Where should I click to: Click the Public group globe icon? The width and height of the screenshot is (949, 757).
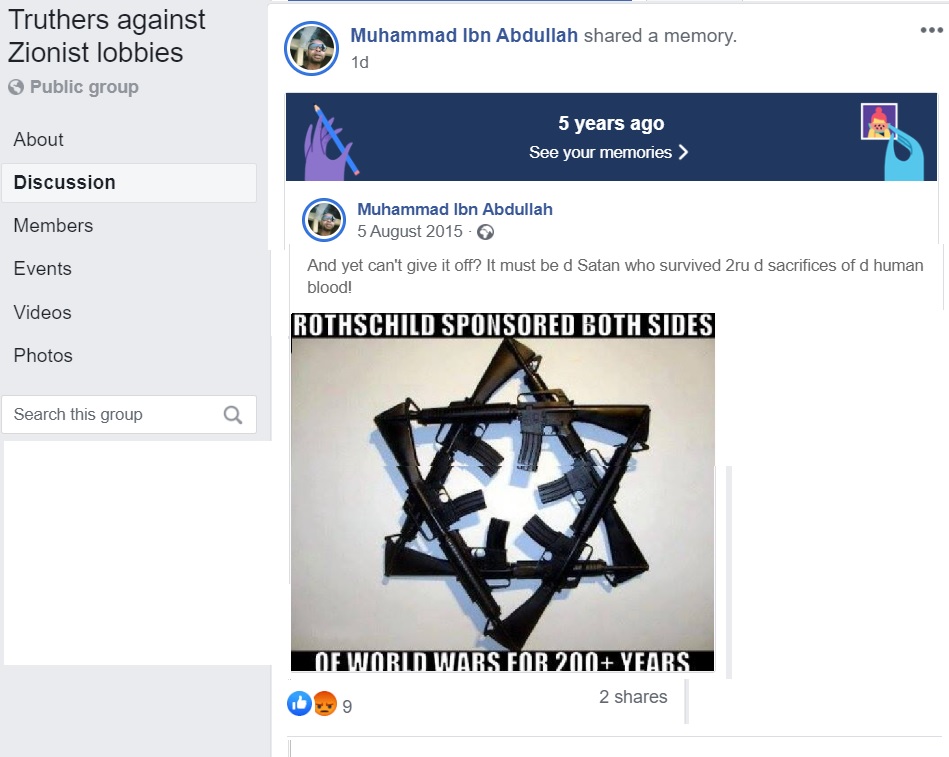16,87
